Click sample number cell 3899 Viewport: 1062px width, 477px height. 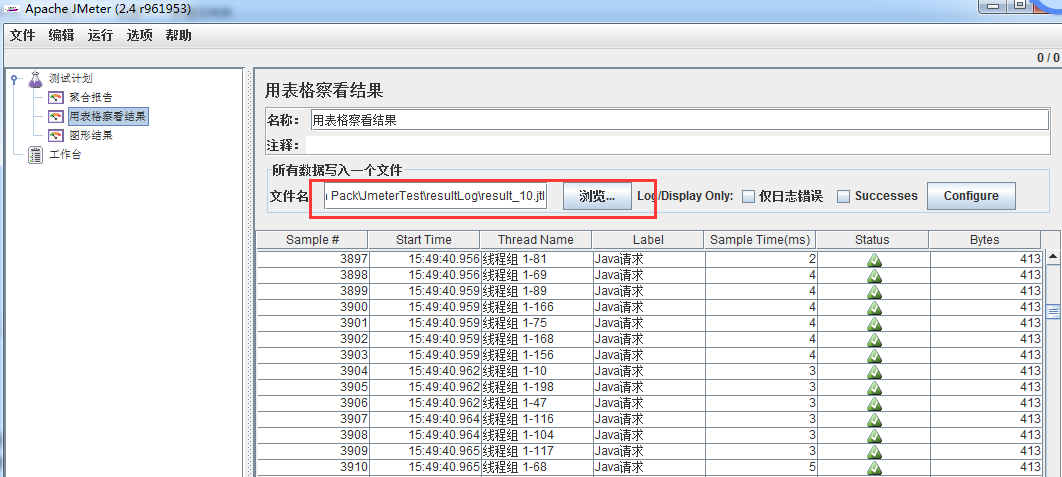[313, 291]
